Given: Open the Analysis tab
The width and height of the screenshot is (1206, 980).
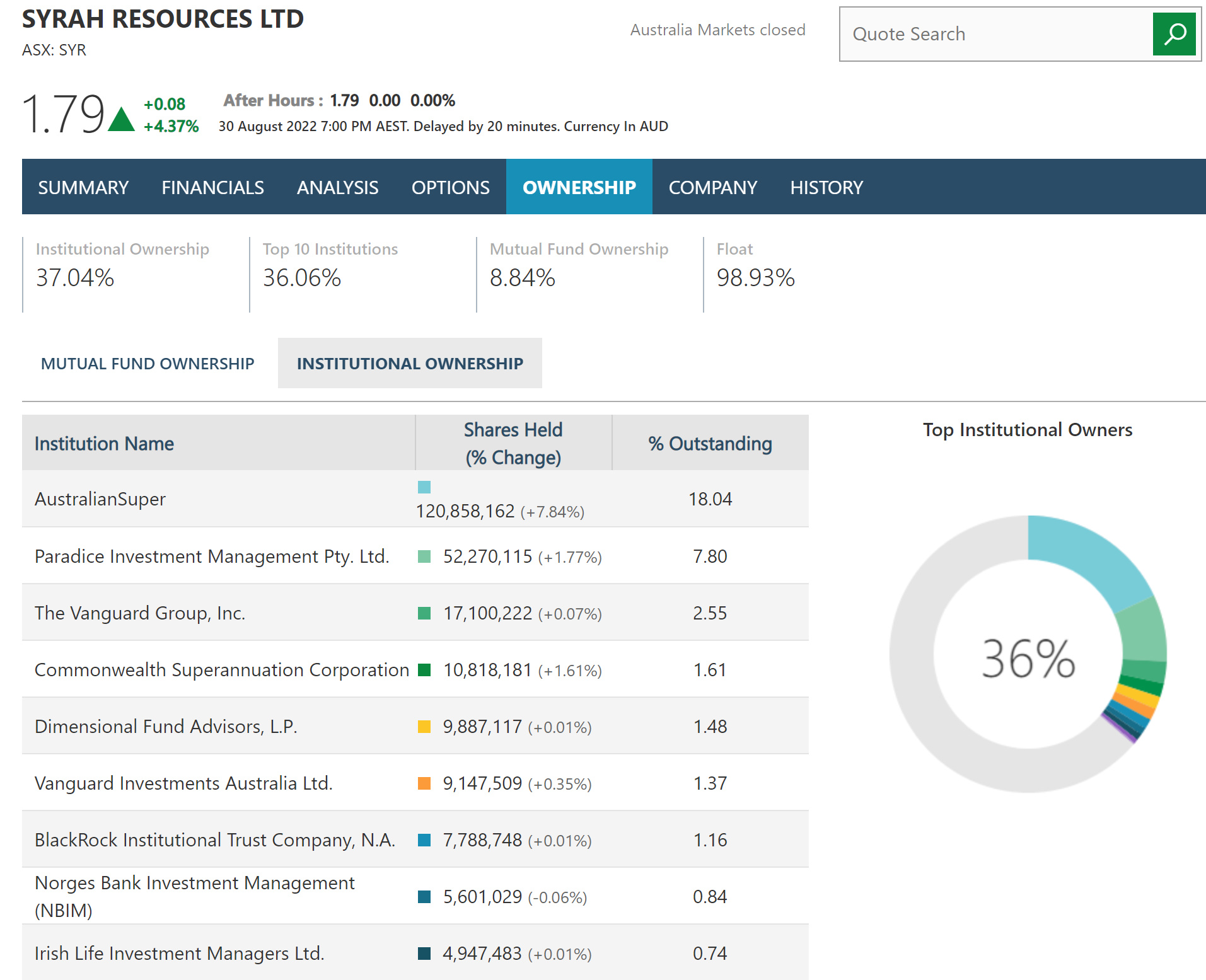Looking at the screenshot, I should click(x=337, y=187).
